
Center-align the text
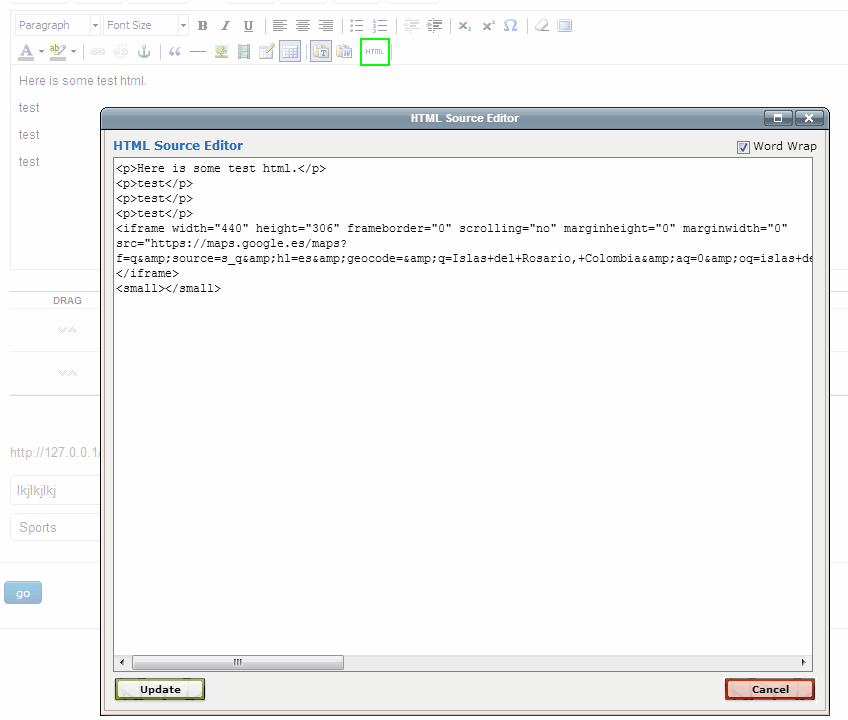303,26
